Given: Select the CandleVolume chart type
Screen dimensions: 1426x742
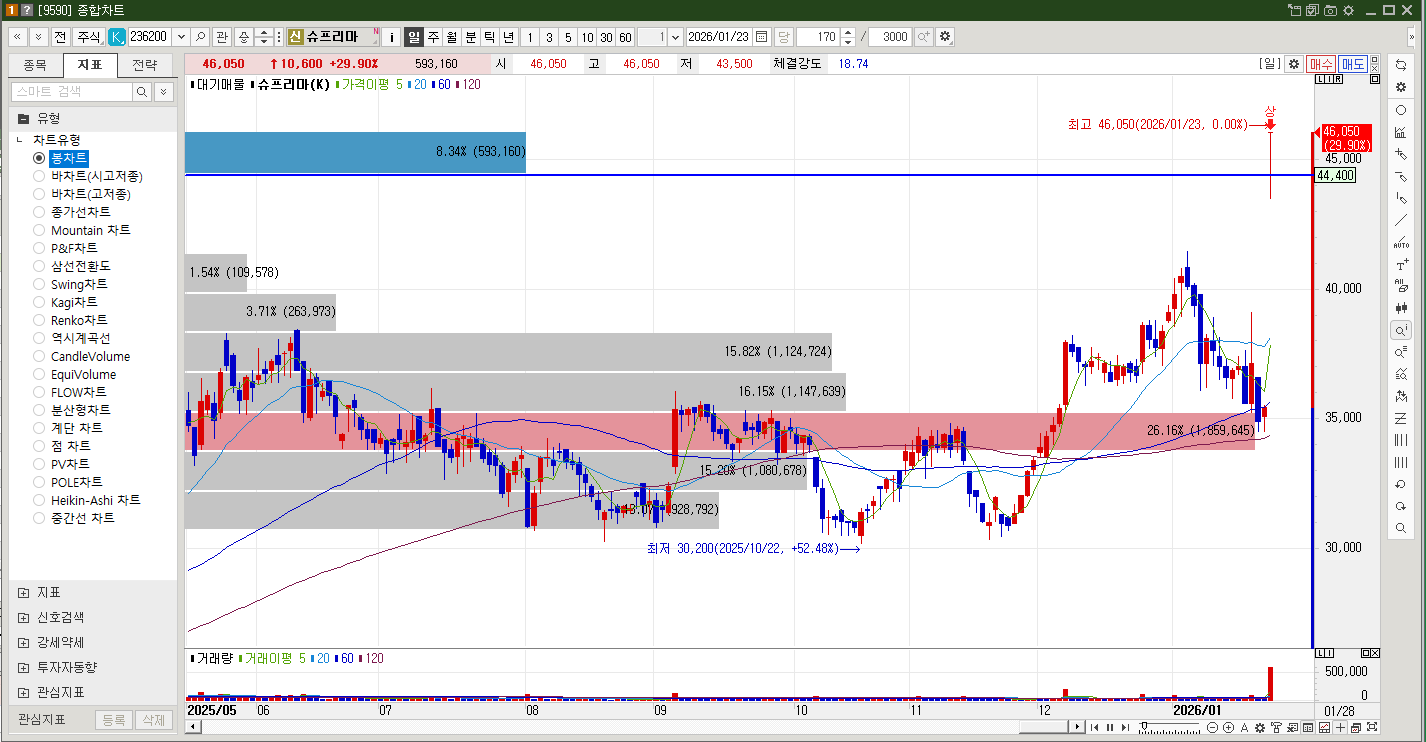Looking at the screenshot, I should pyautogui.click(x=39, y=356).
